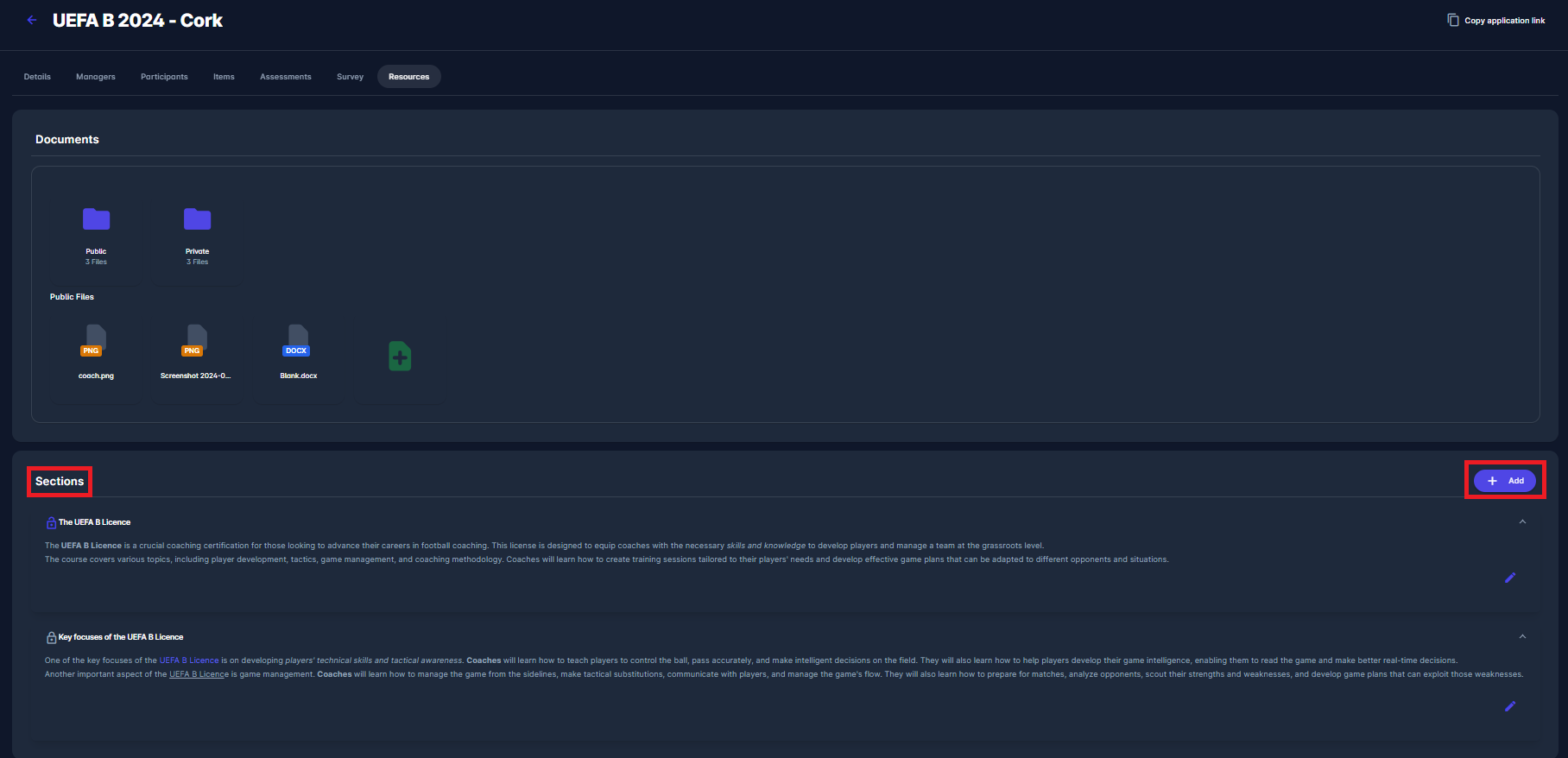The width and height of the screenshot is (1568, 758).
Task: Toggle lock on The UEFA B Licence section
Action: [51, 522]
